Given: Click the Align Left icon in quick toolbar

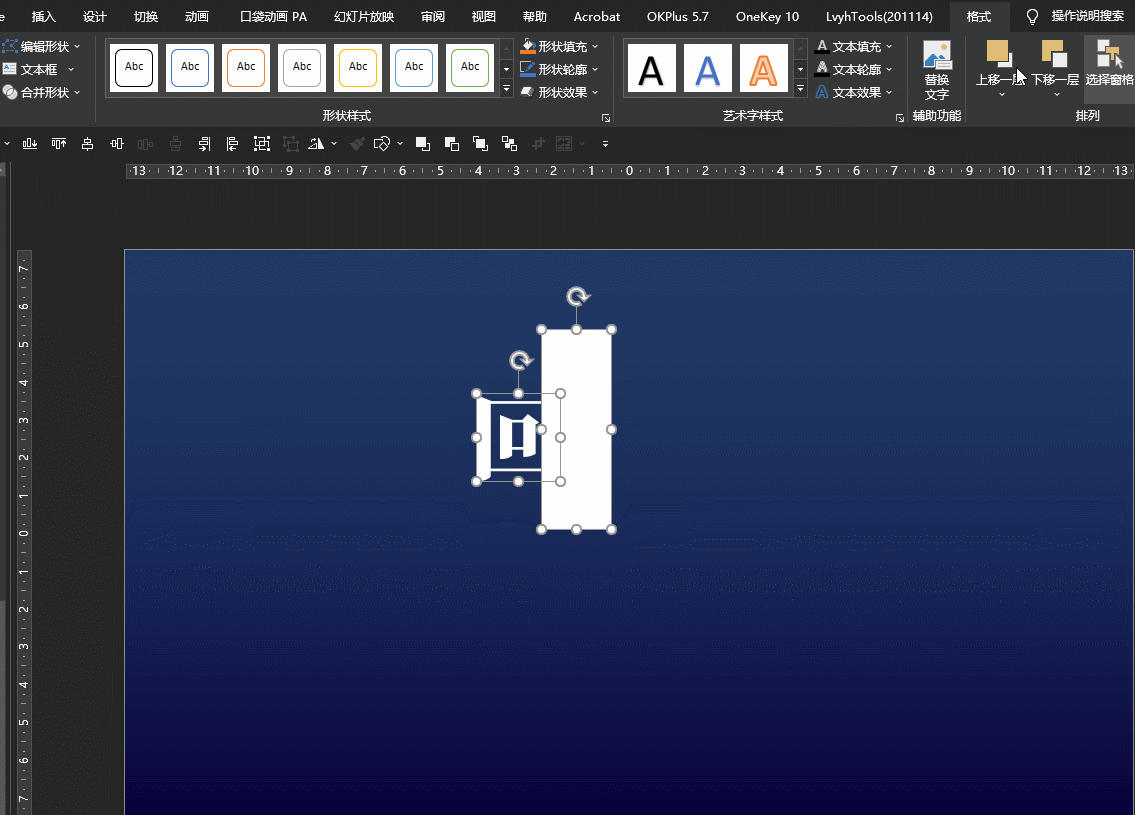Looking at the screenshot, I should coord(232,144).
